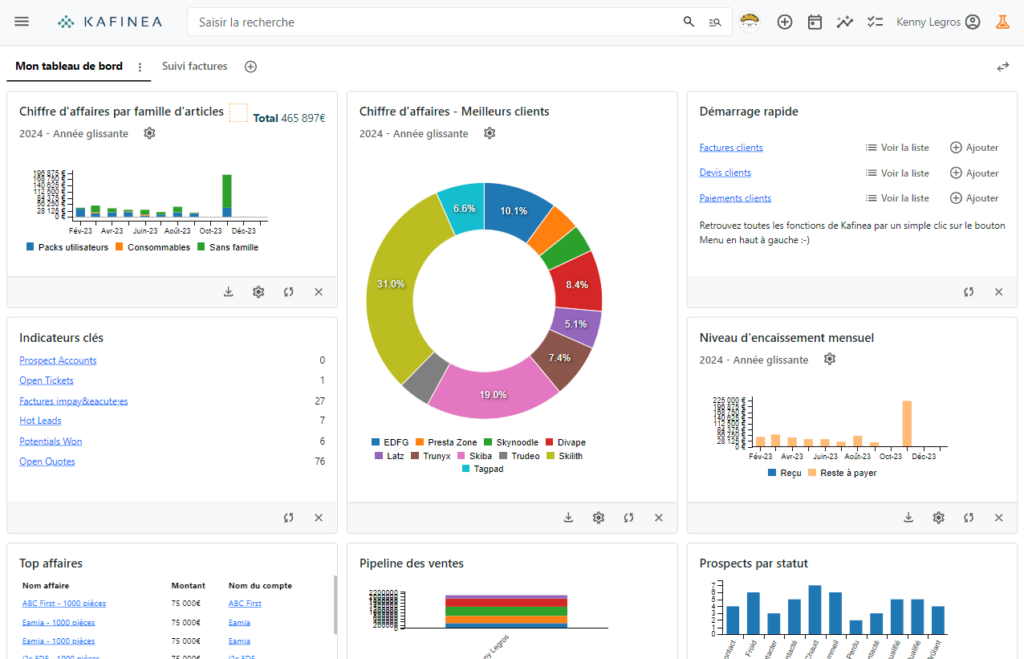1024x659 pixels.
Task: Download the Meilleurs clients chart
Action: 568,517
